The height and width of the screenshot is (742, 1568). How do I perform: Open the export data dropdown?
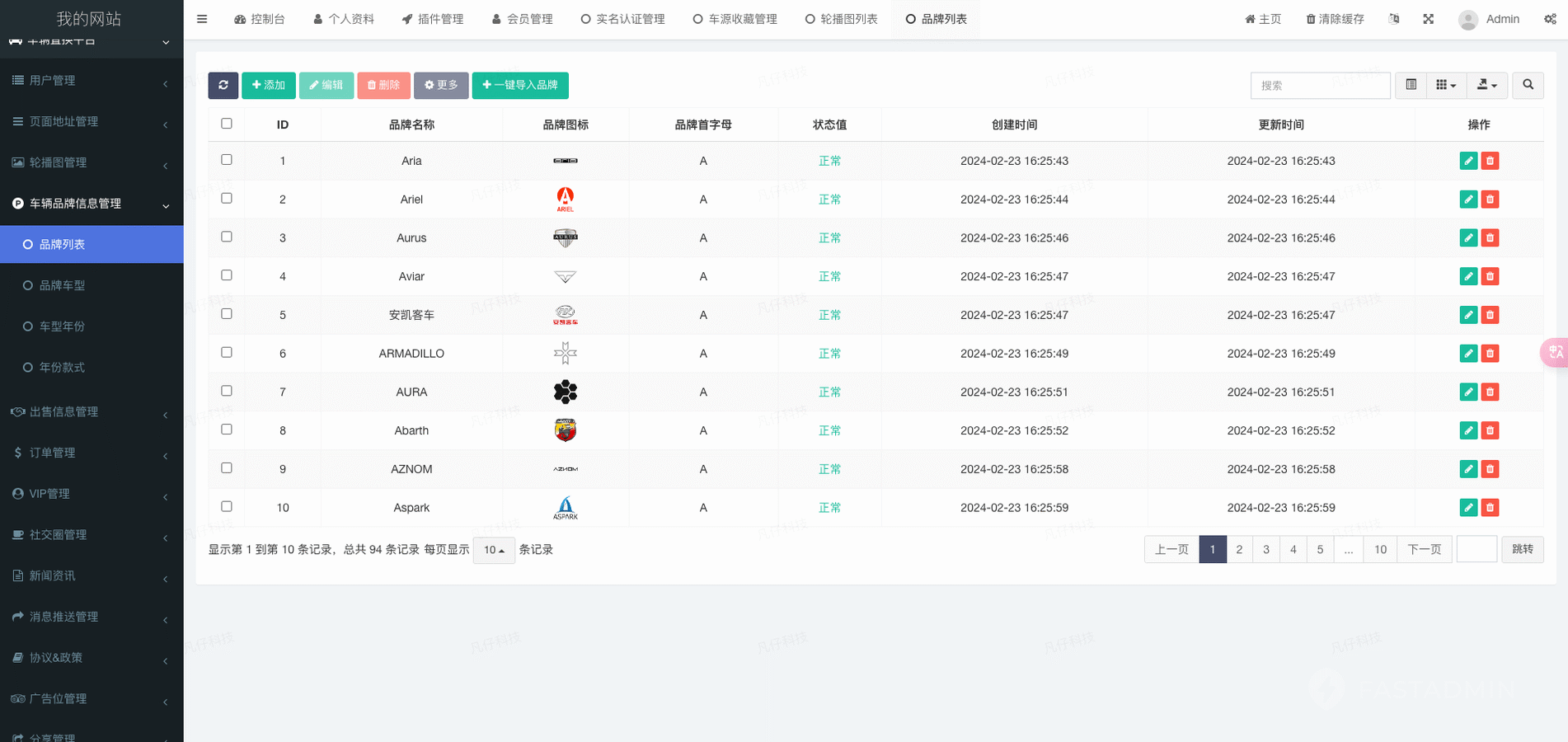pyautogui.click(x=1487, y=85)
